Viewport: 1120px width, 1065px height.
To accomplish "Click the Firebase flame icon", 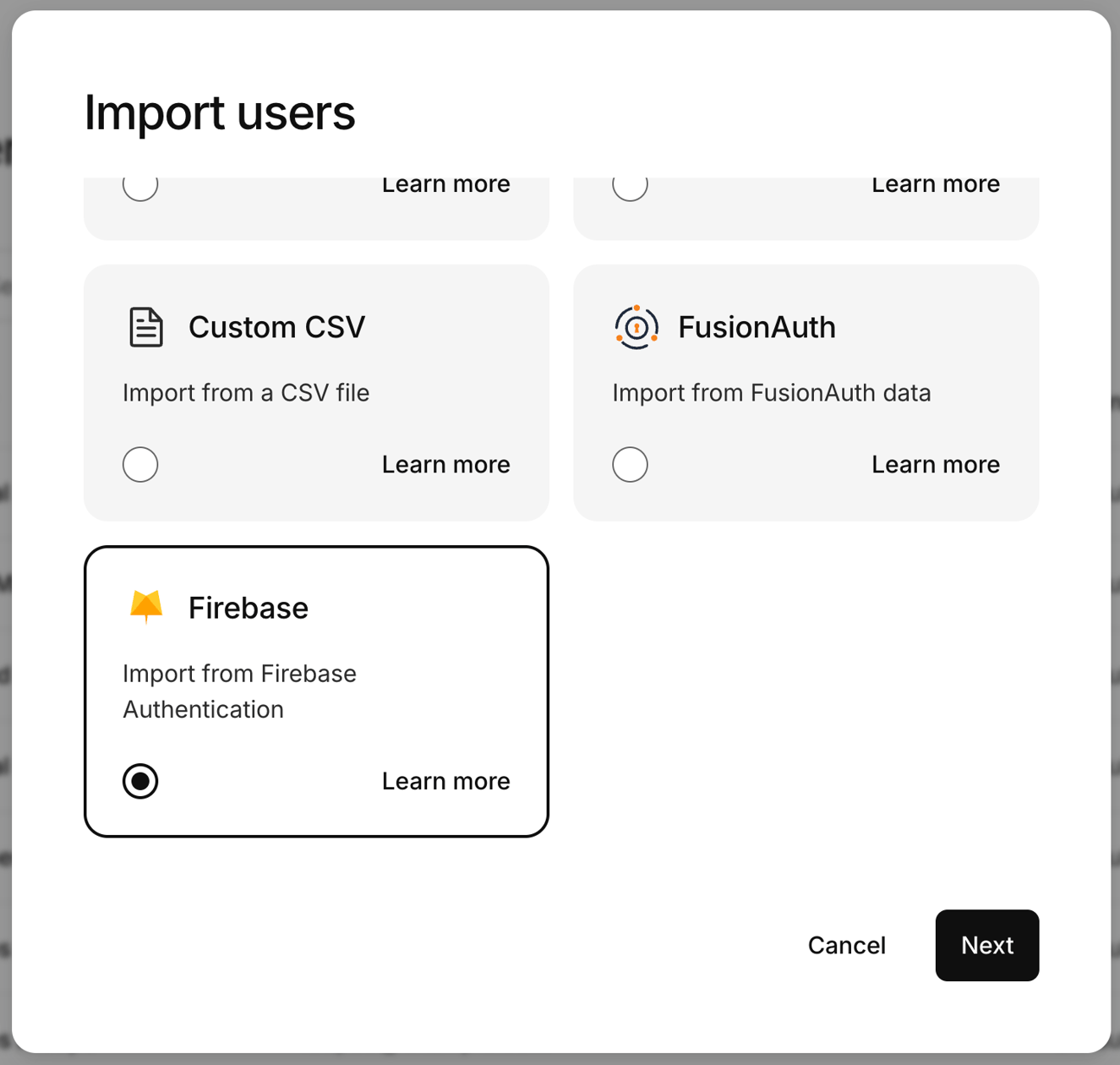I will click(146, 607).
